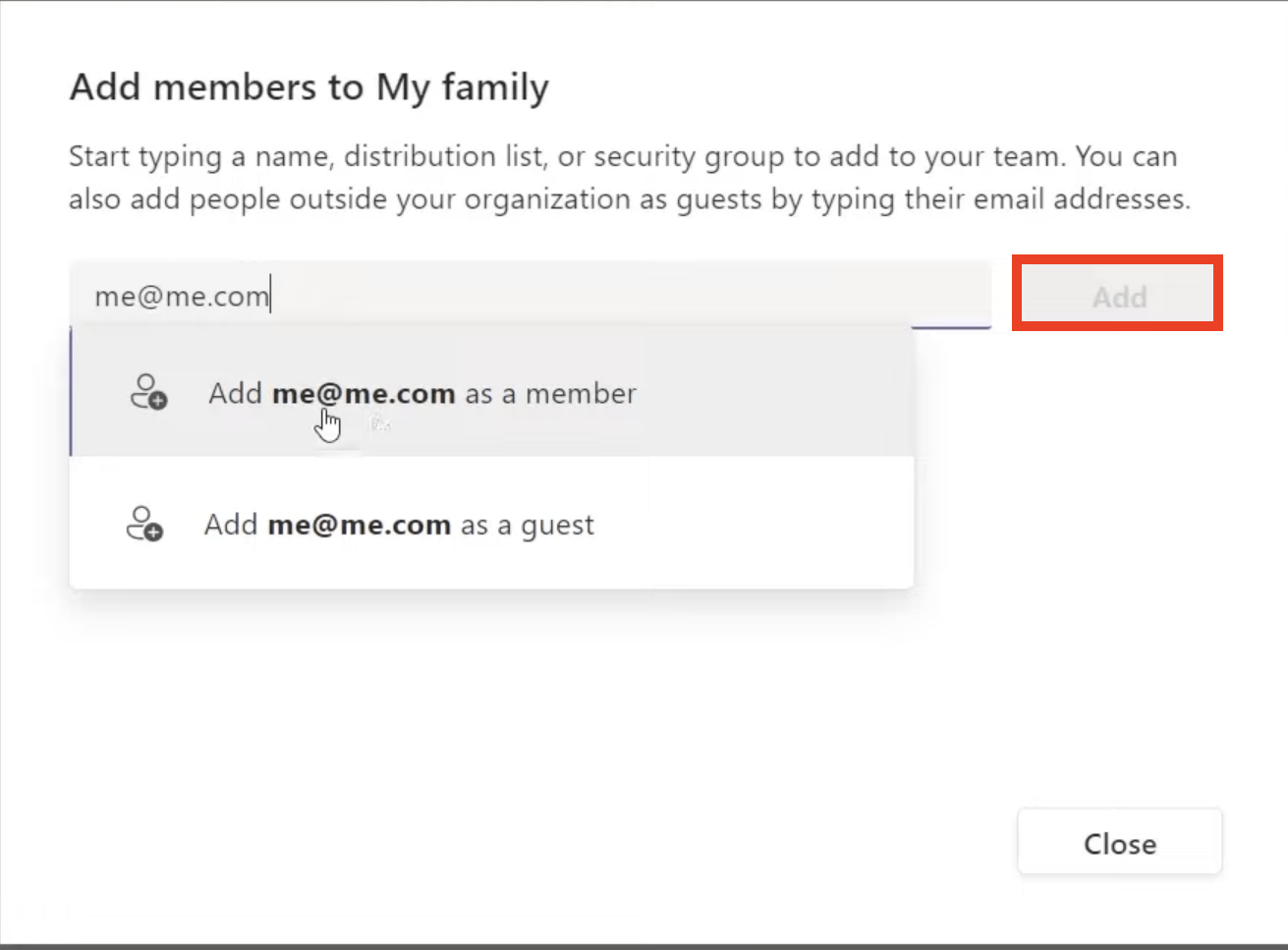
Task: Place cursor at the typed me@me.com text
Action: (182, 296)
